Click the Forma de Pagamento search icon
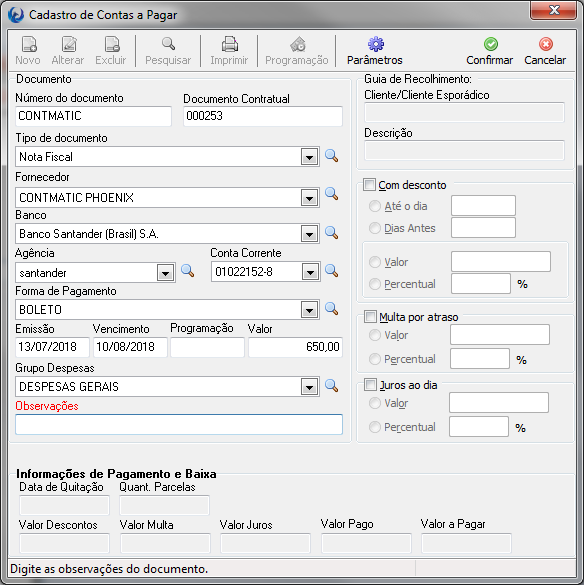 tap(331, 309)
